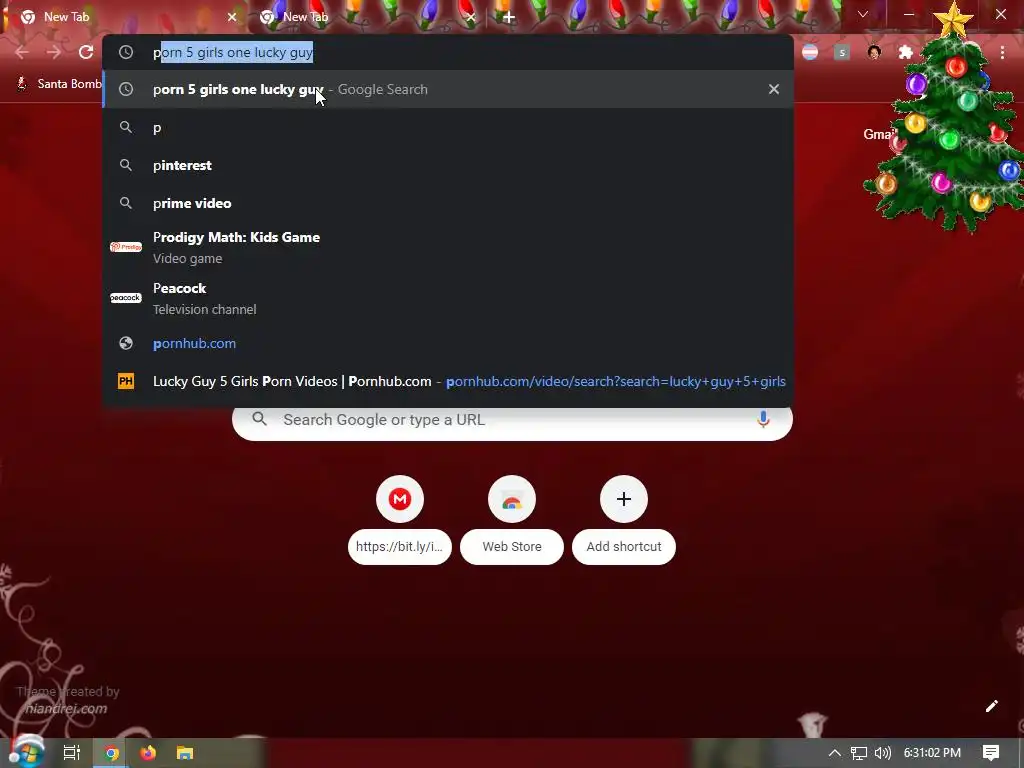Switch to the first New Tab

[124, 17]
